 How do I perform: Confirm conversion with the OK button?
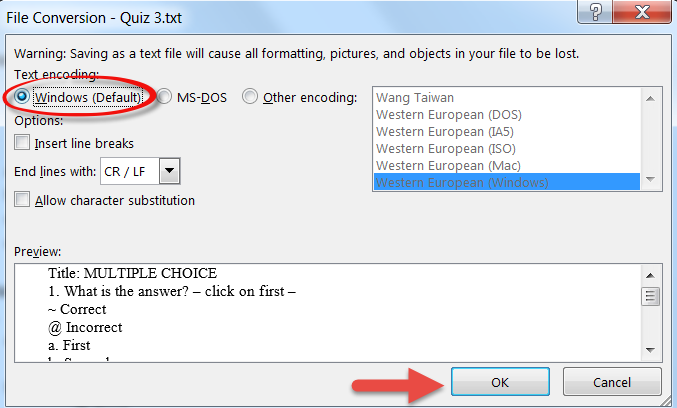click(x=500, y=382)
